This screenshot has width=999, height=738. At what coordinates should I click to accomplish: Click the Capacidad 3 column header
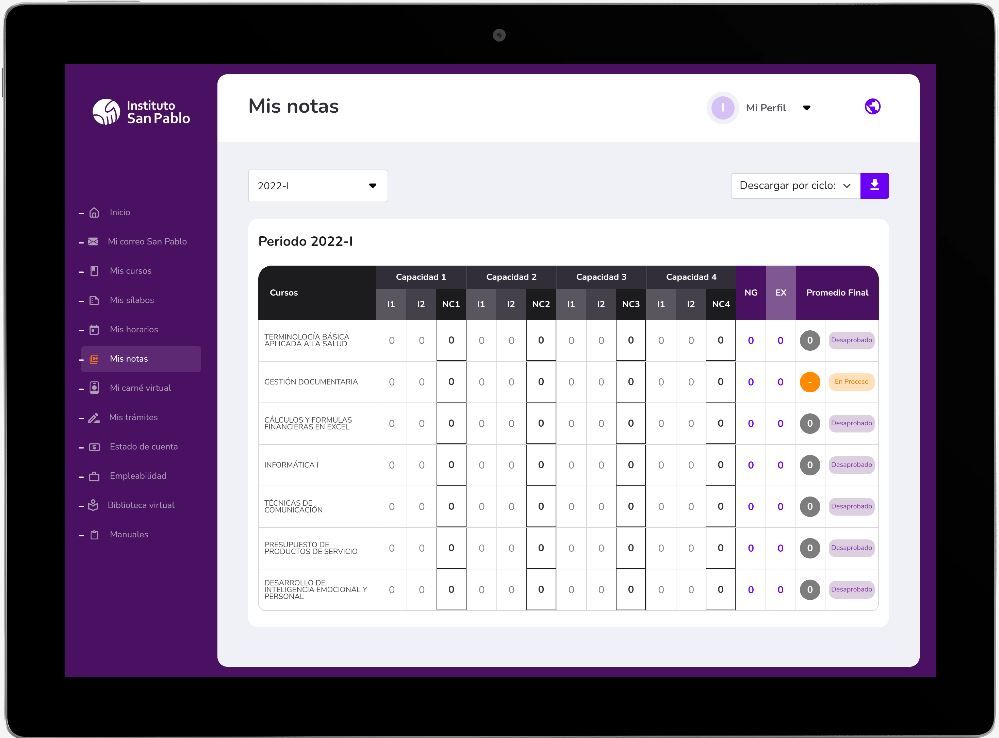click(601, 277)
